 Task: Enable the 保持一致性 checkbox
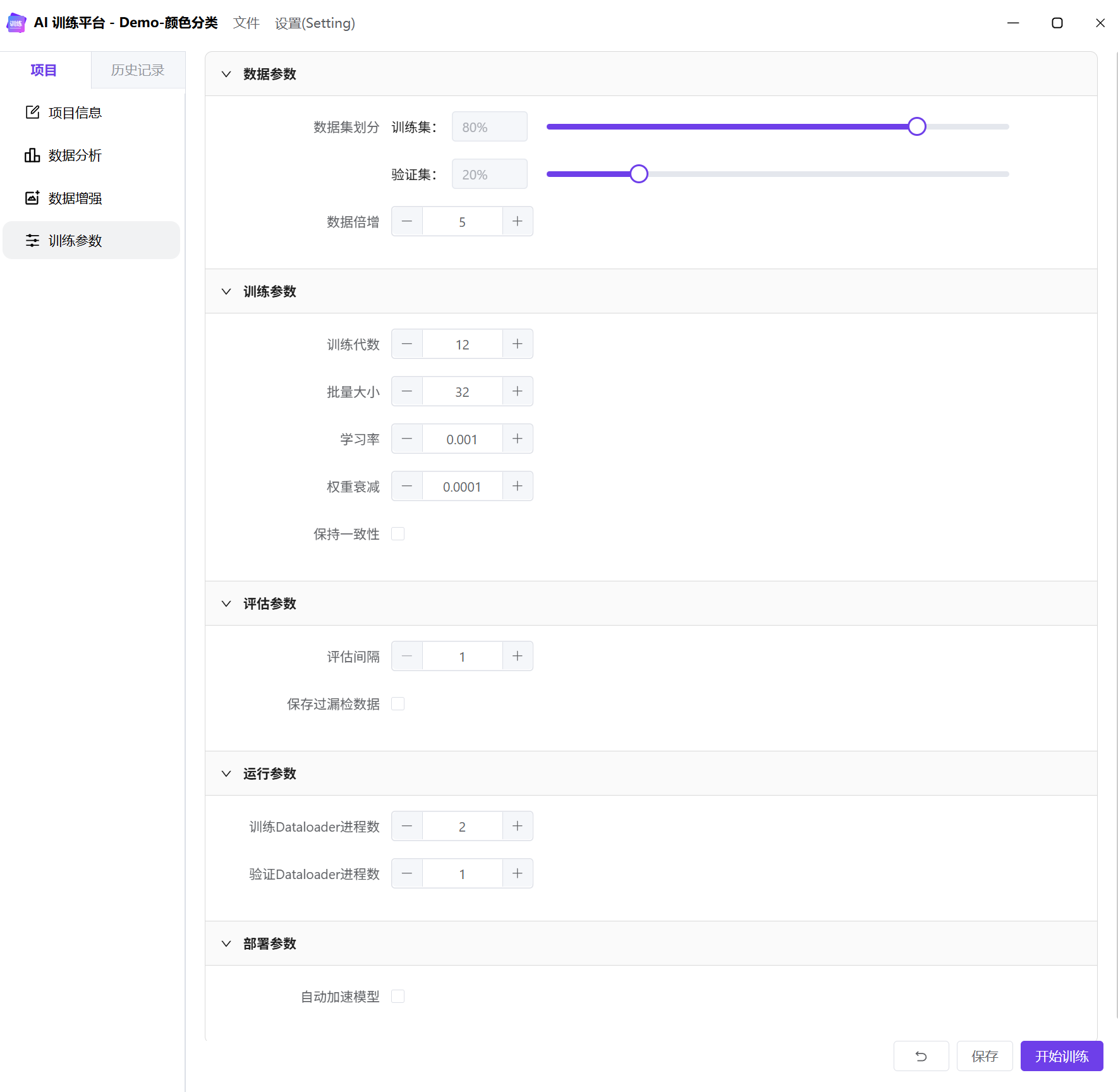pos(398,534)
